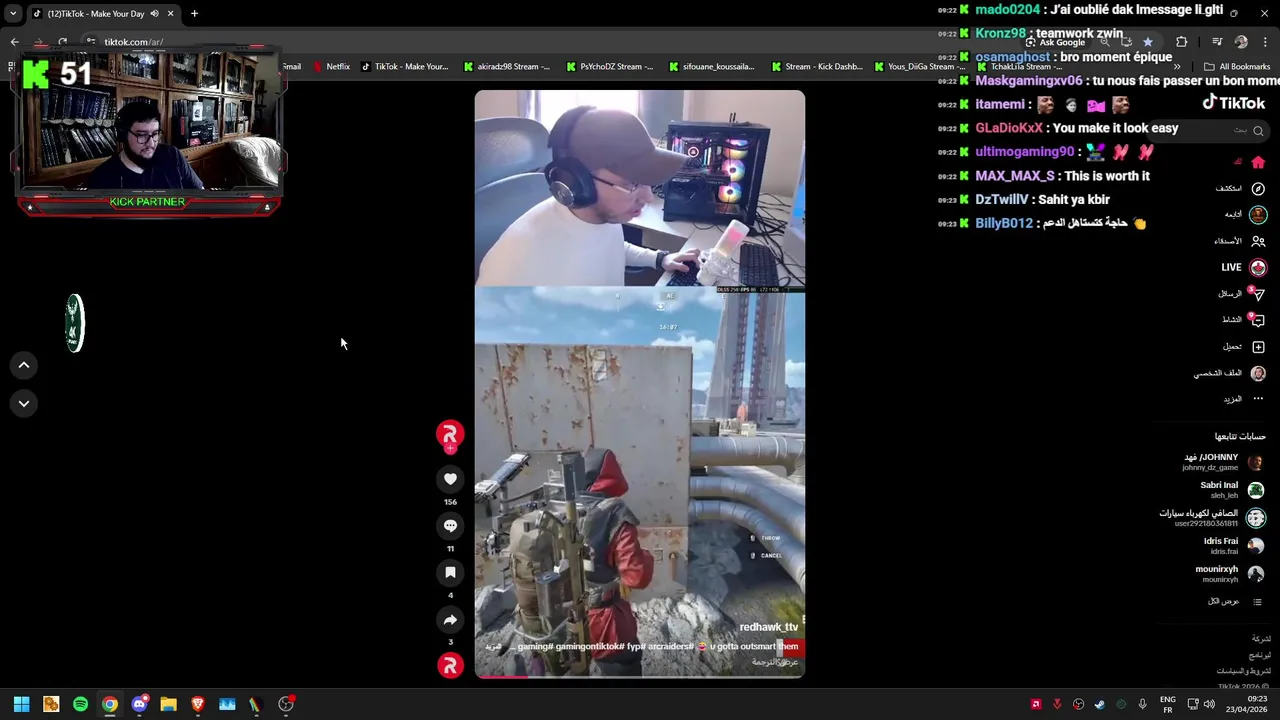Open the three-dots More icon
1280x720 pixels.
point(1258,399)
